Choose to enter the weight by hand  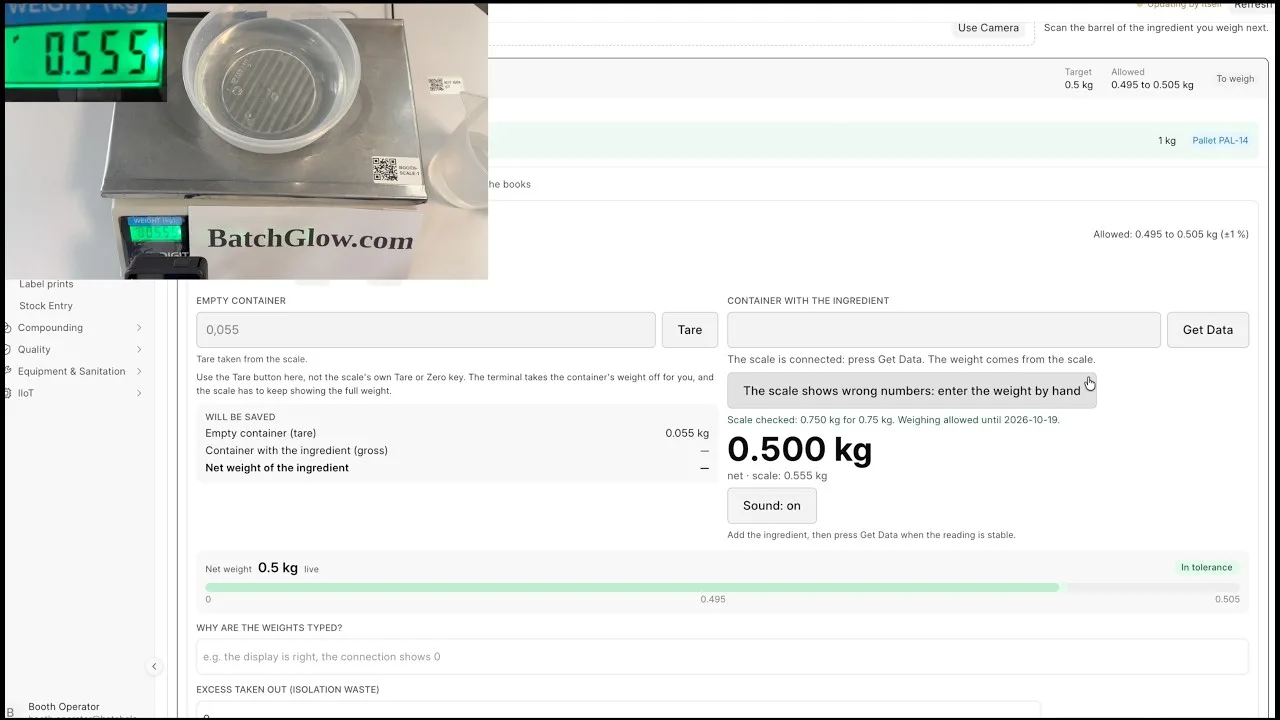(912, 391)
